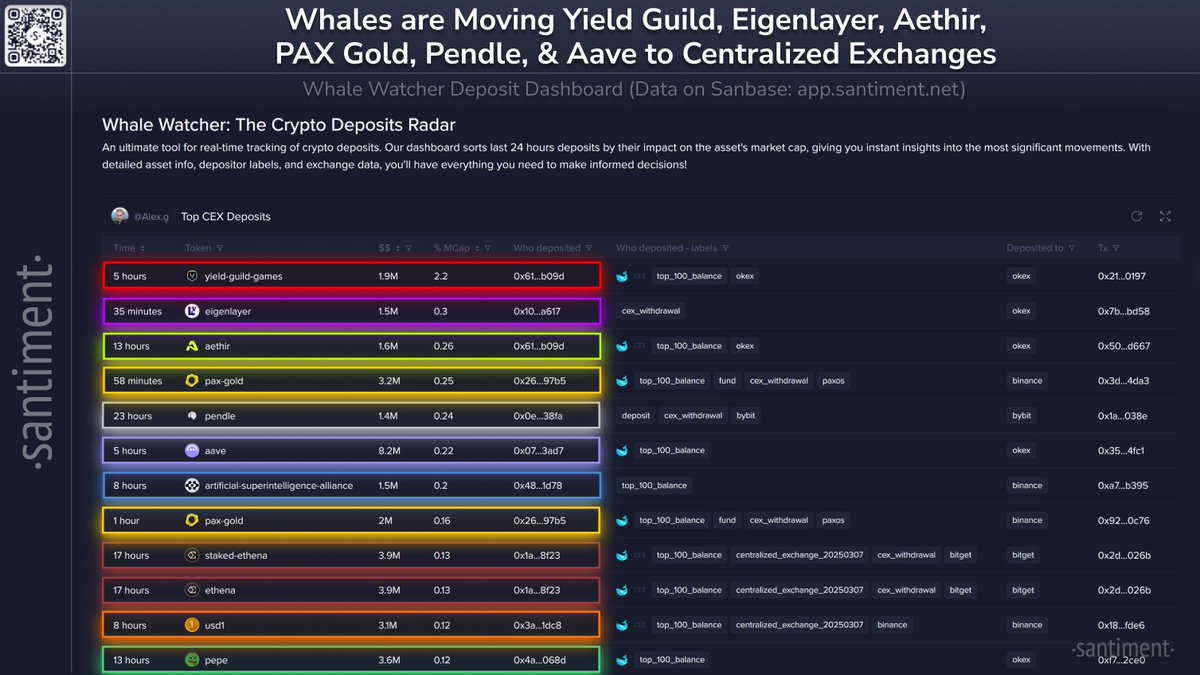
Task: Open the Who deposited column filter
Action: (x=590, y=248)
